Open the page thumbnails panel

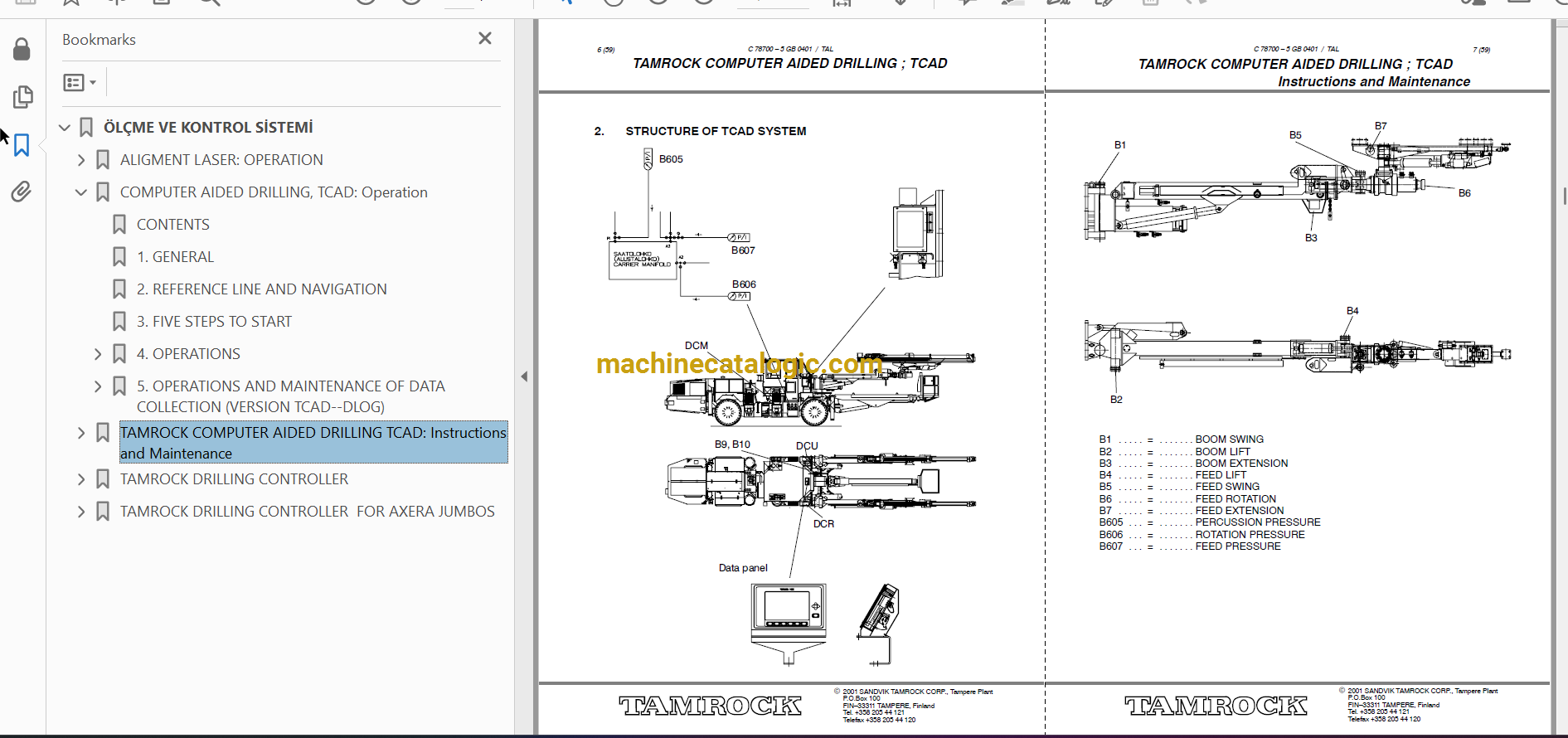22,97
